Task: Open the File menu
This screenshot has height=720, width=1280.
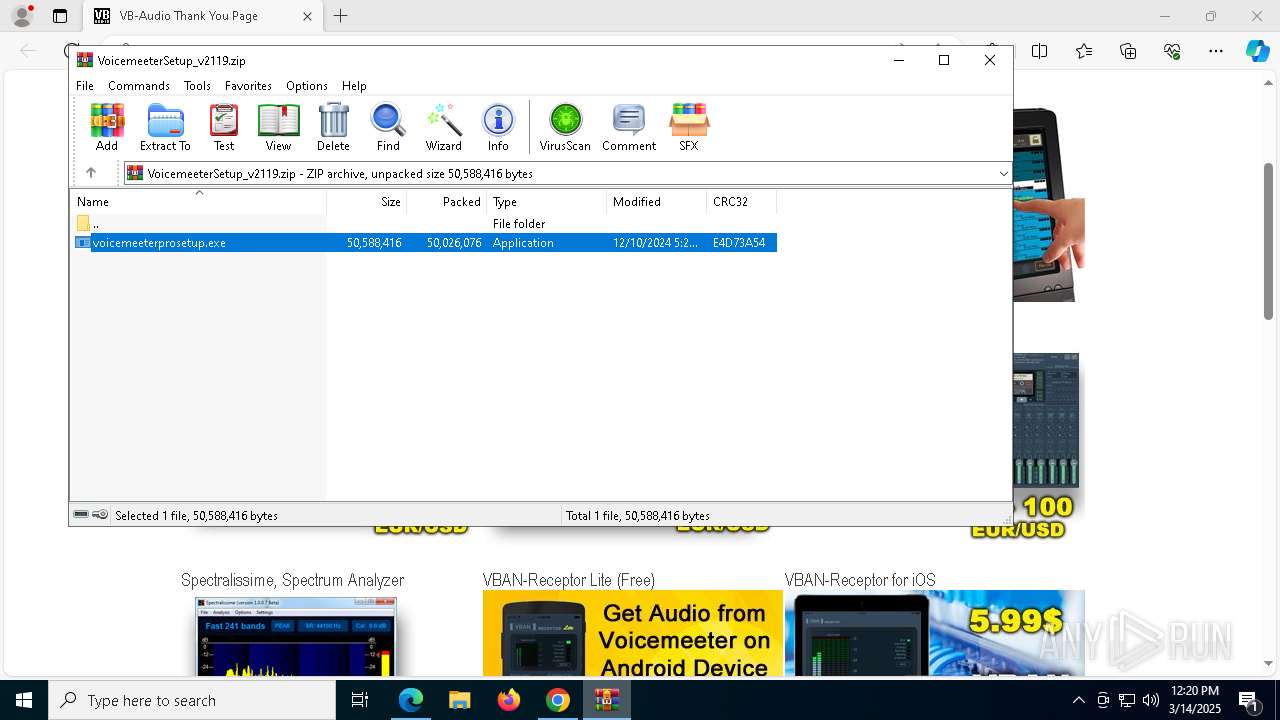Action: pyautogui.click(x=85, y=86)
